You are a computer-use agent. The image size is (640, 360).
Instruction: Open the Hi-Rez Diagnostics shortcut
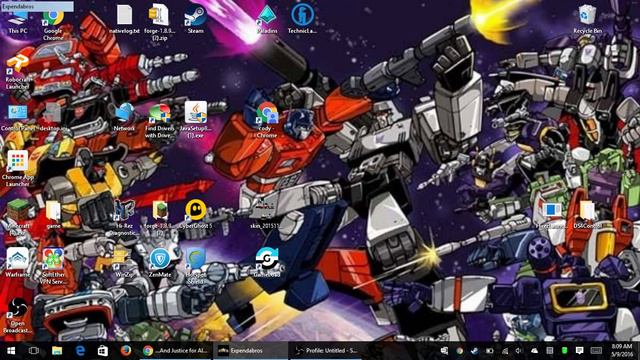124,218
